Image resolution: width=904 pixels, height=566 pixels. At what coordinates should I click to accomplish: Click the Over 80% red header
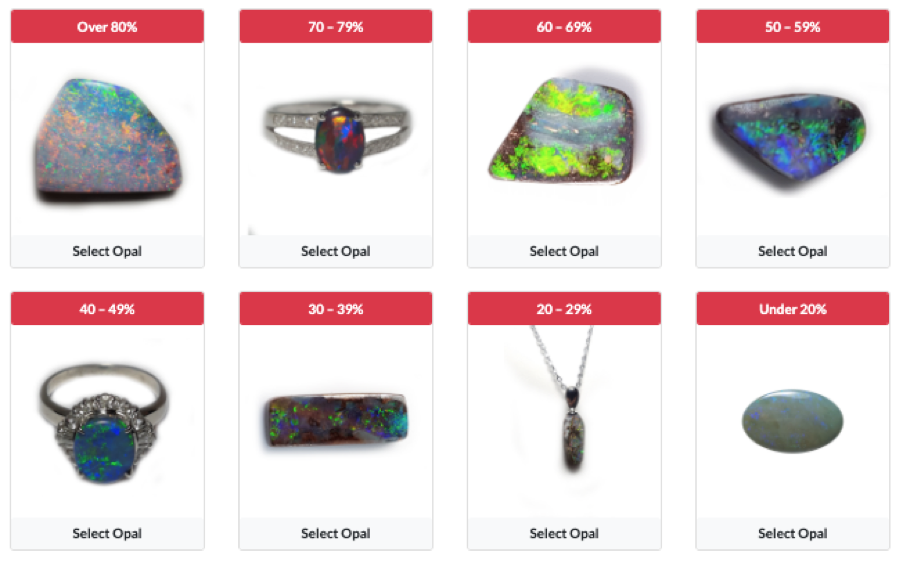(107, 27)
